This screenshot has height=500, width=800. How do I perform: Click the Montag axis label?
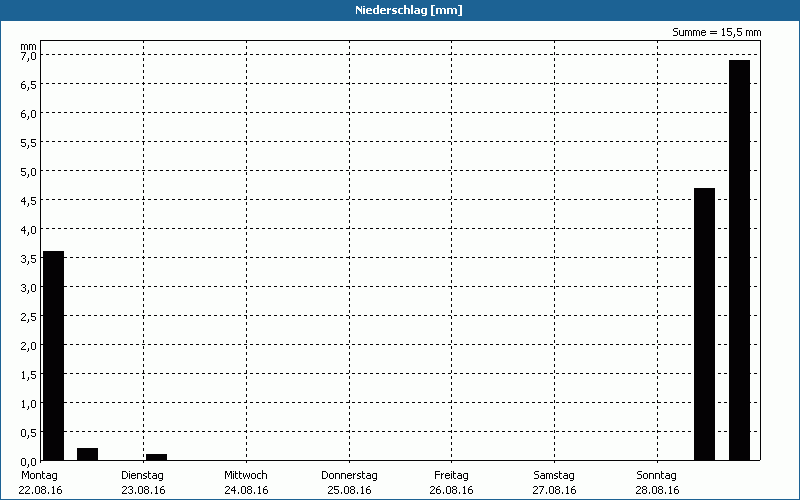point(40,476)
